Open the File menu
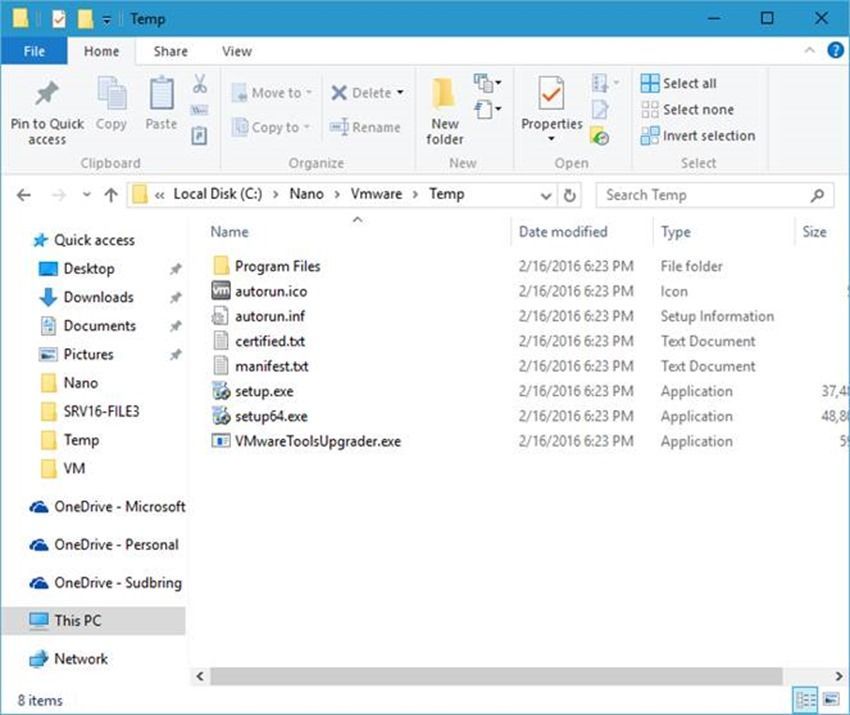The height and width of the screenshot is (715, 850). (34, 51)
